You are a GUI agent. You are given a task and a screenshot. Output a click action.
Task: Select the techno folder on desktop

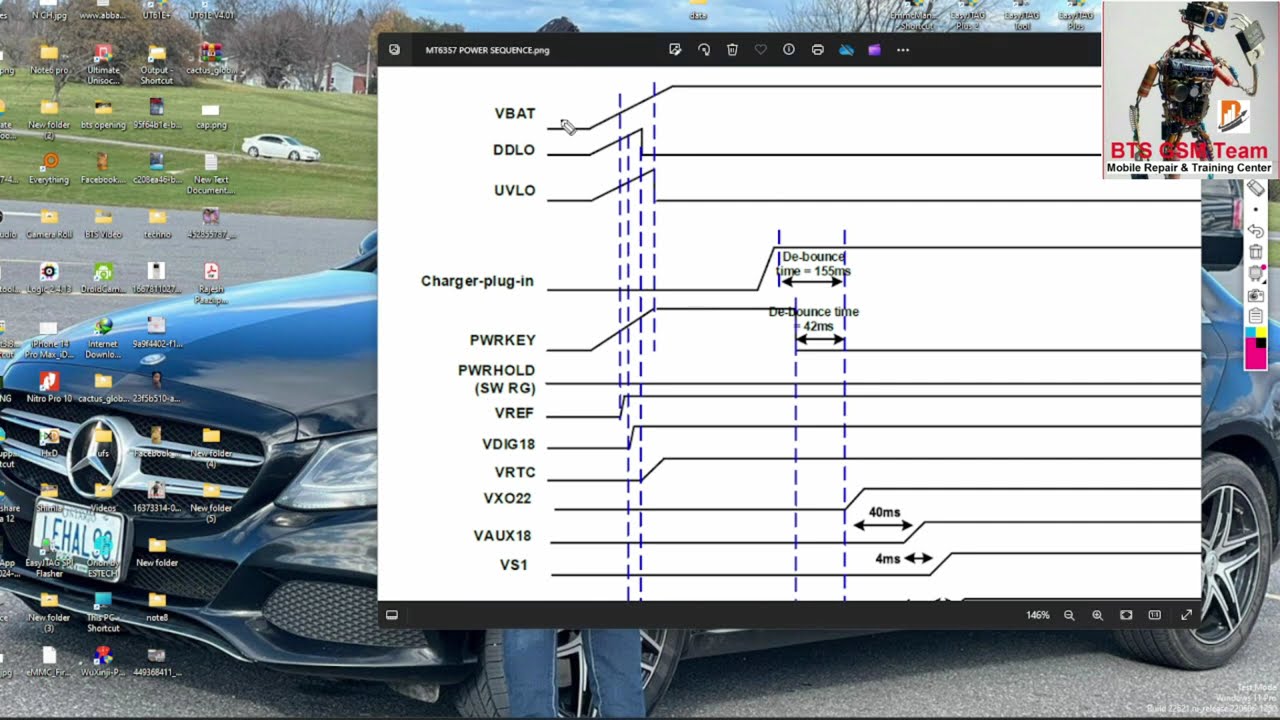(x=157, y=222)
